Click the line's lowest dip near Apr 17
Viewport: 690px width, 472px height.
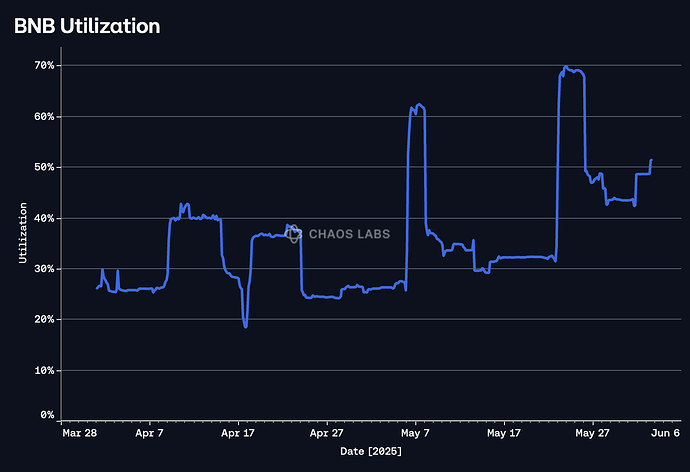point(246,326)
